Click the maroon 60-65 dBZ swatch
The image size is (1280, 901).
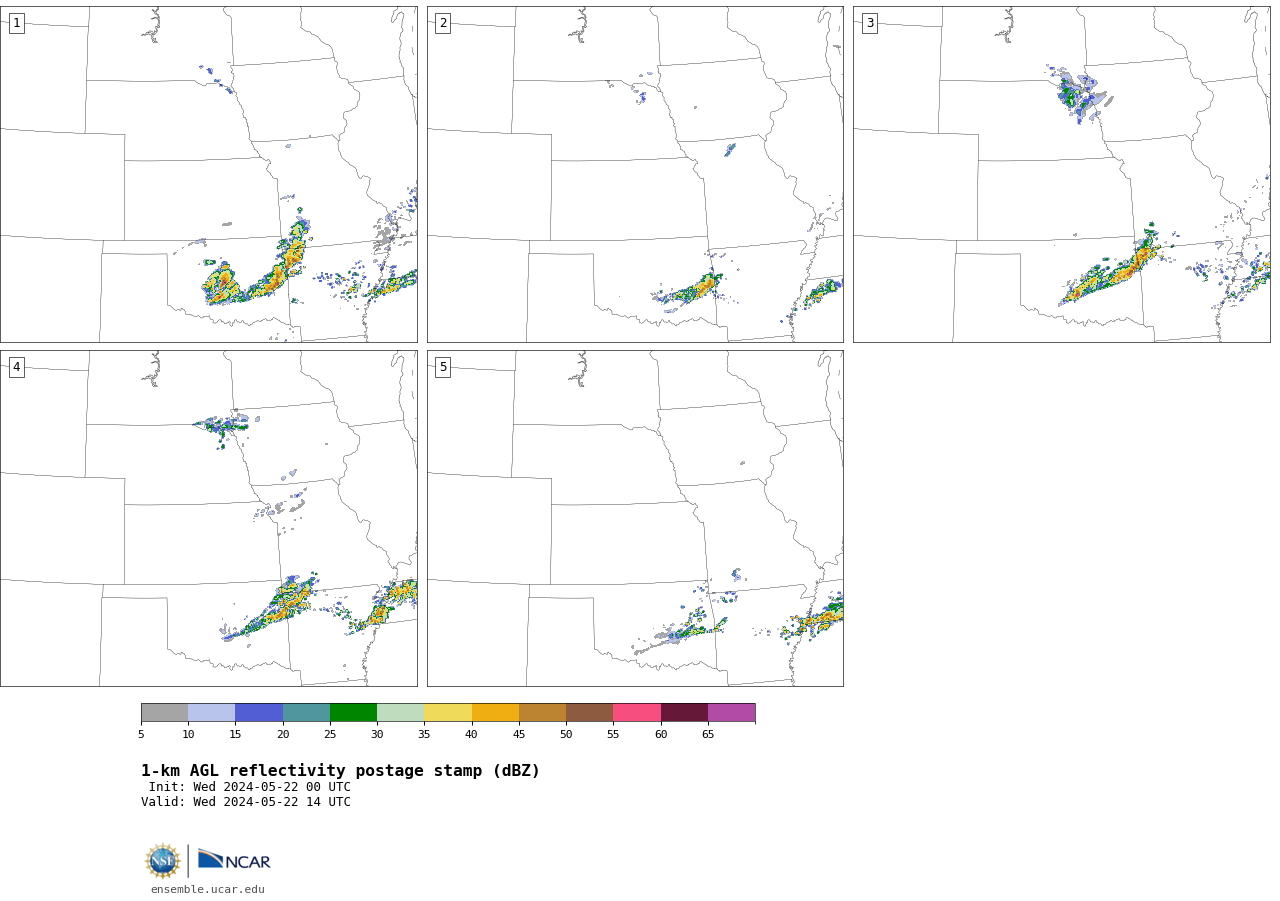coord(684,712)
